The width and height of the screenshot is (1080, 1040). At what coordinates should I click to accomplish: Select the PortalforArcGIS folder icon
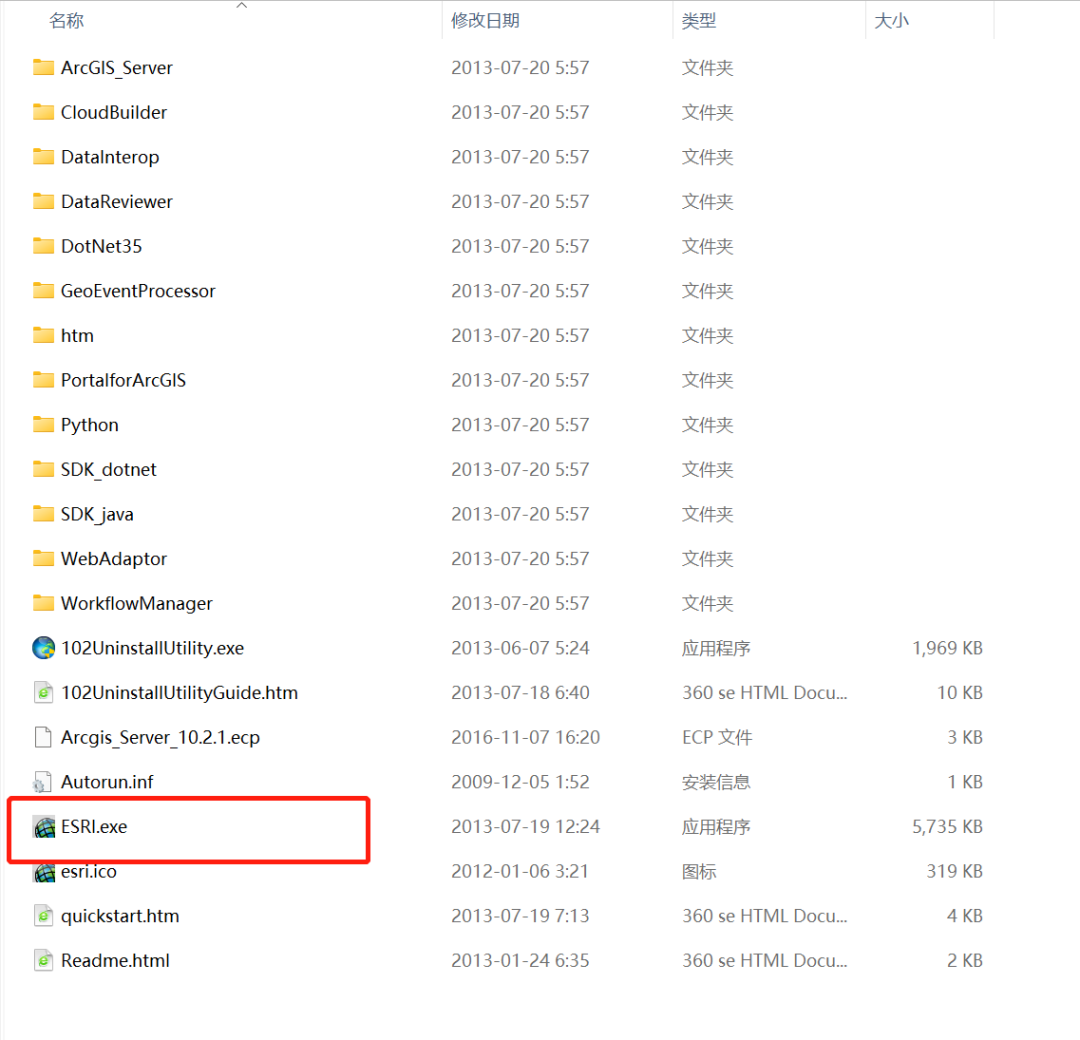click(43, 380)
